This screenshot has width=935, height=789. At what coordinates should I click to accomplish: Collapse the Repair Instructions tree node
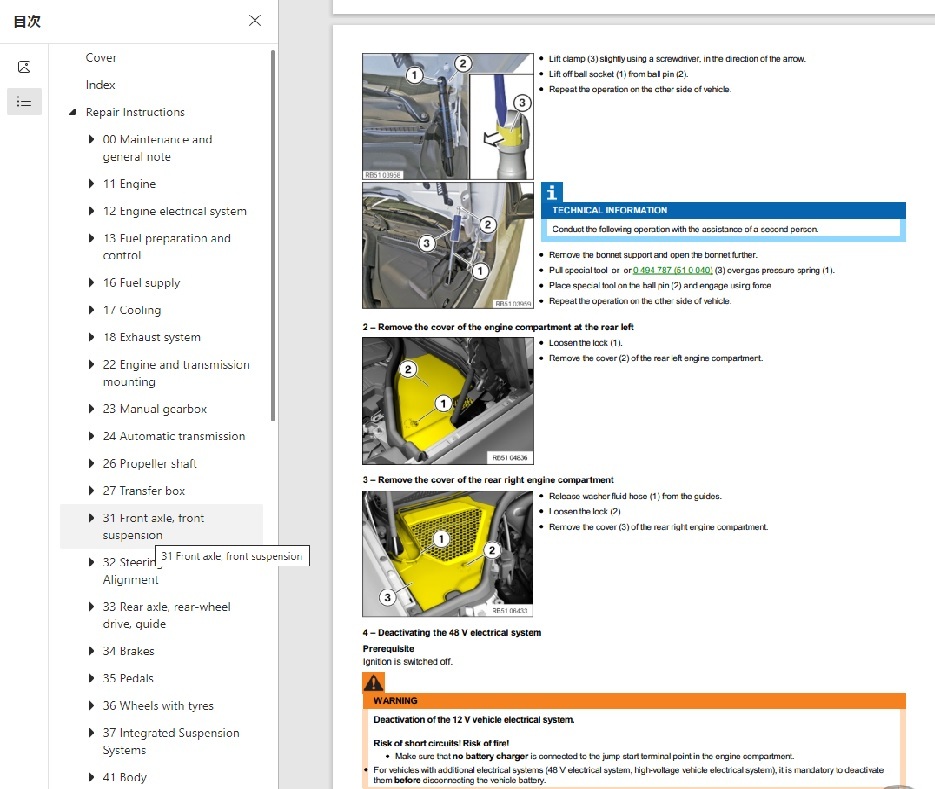click(72, 113)
